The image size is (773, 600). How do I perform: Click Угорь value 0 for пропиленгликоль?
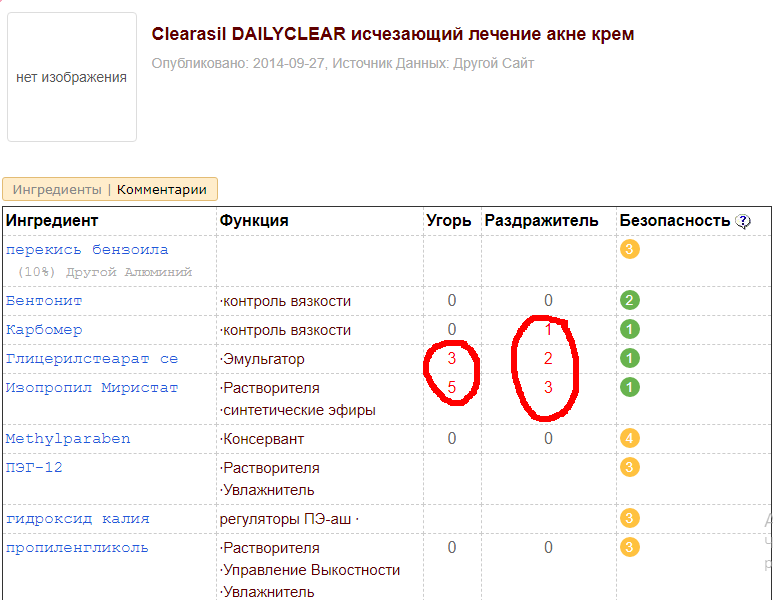tap(452, 547)
